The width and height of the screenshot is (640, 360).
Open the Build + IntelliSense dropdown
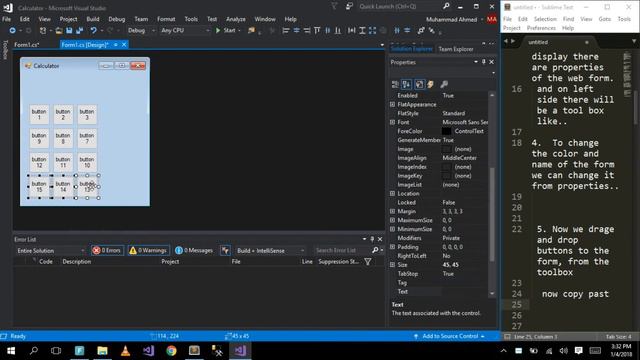[270, 251]
